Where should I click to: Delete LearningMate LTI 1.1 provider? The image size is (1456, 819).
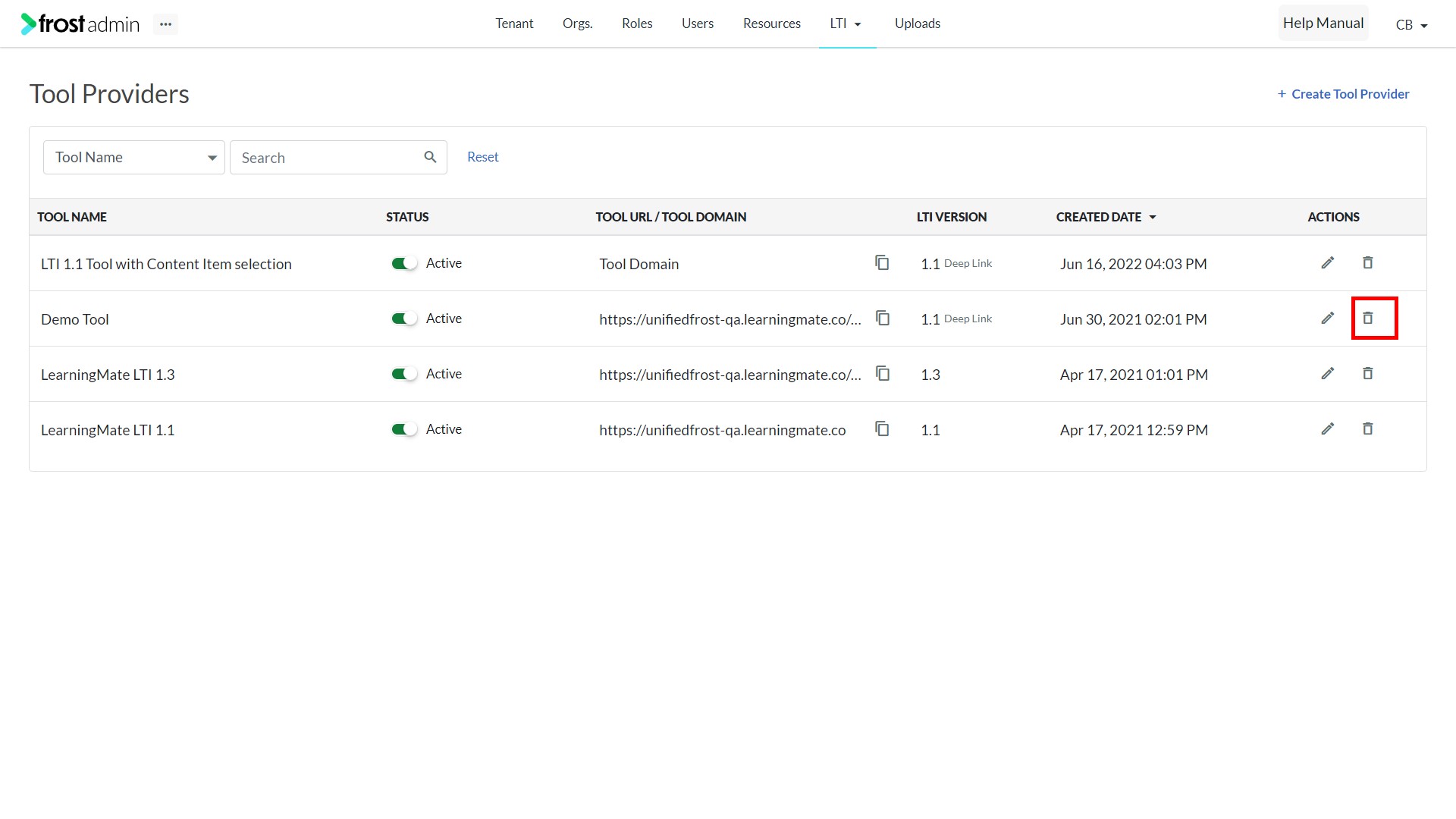tap(1367, 428)
